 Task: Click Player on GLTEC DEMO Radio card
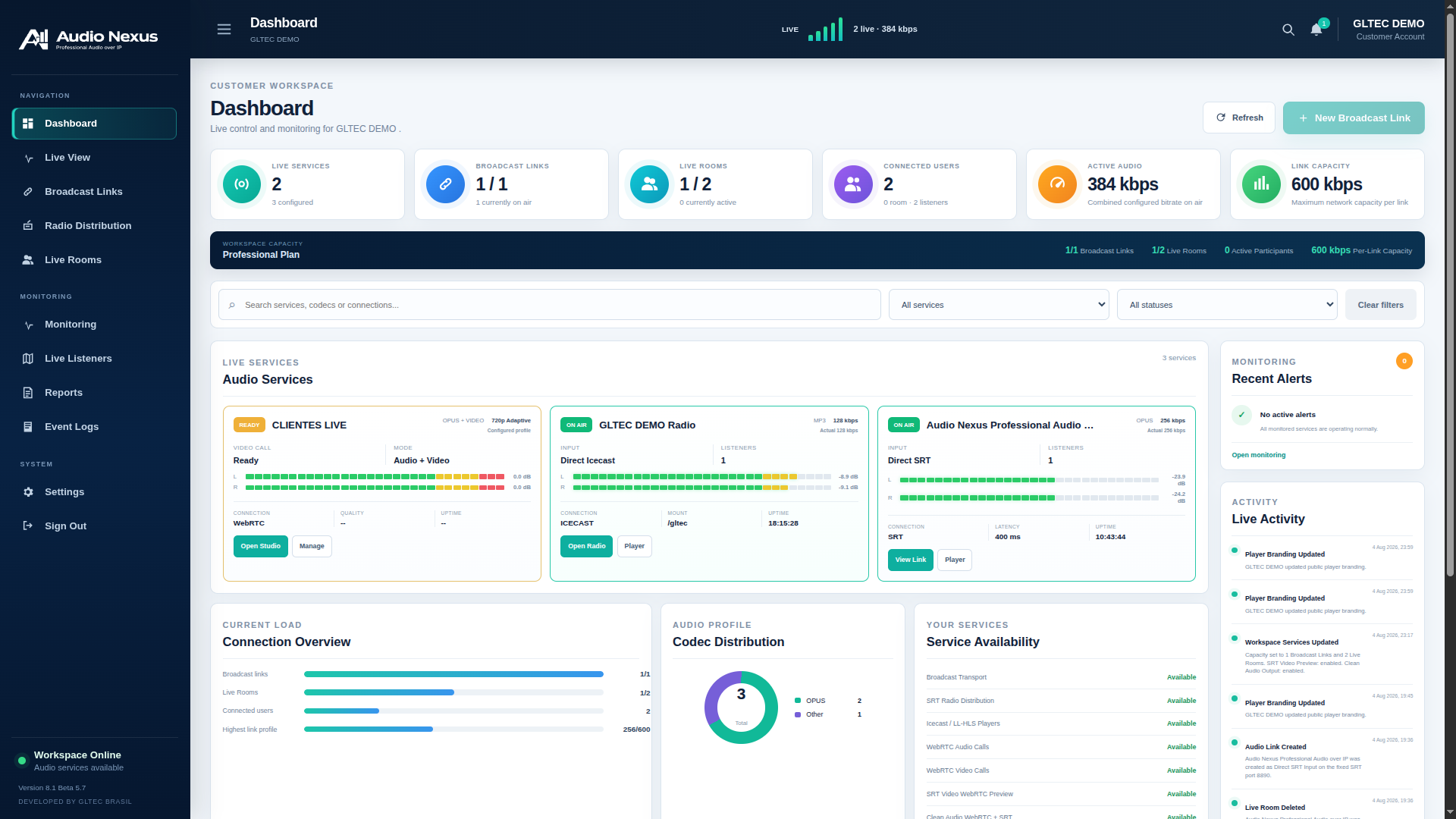pyautogui.click(x=634, y=547)
